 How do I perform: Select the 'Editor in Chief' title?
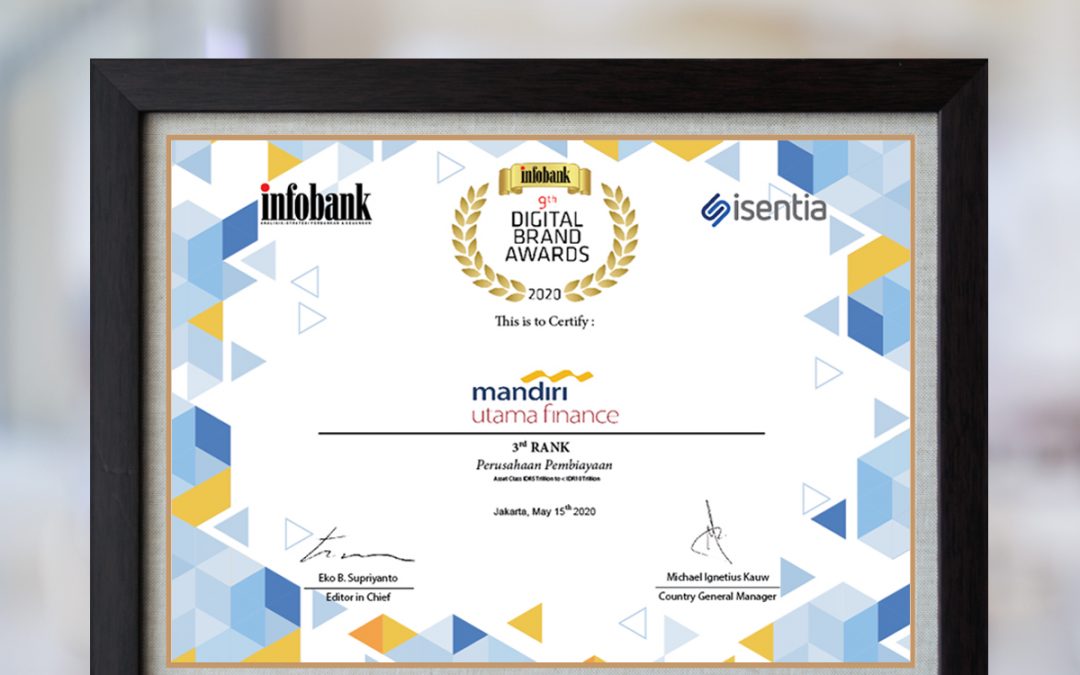click(x=358, y=597)
